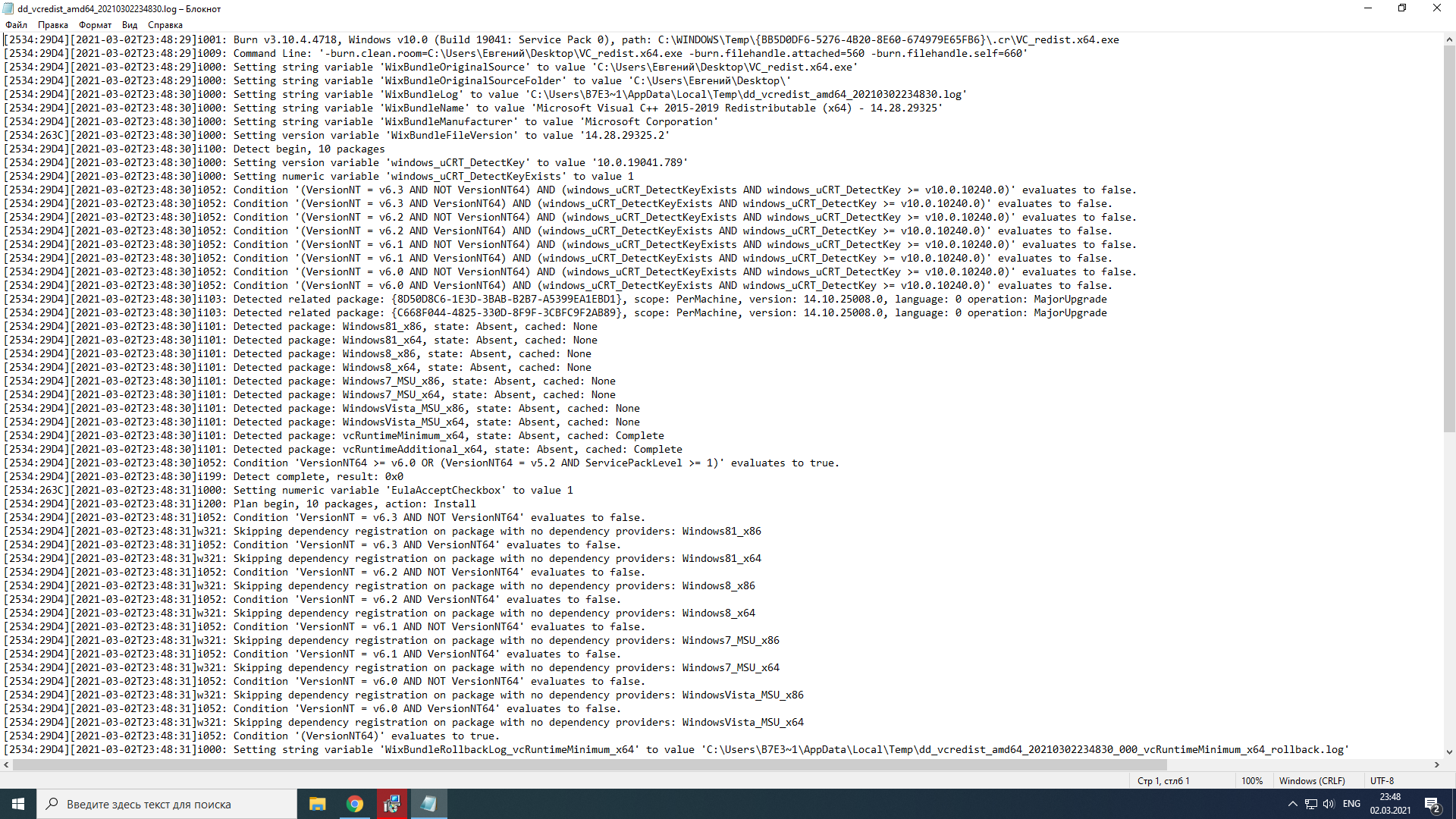Click 'WixBundleRollbackLog_vcRuntimeMinimum_x64' in last line
This screenshot has width=1456, height=819.
pyautogui.click(x=510, y=750)
